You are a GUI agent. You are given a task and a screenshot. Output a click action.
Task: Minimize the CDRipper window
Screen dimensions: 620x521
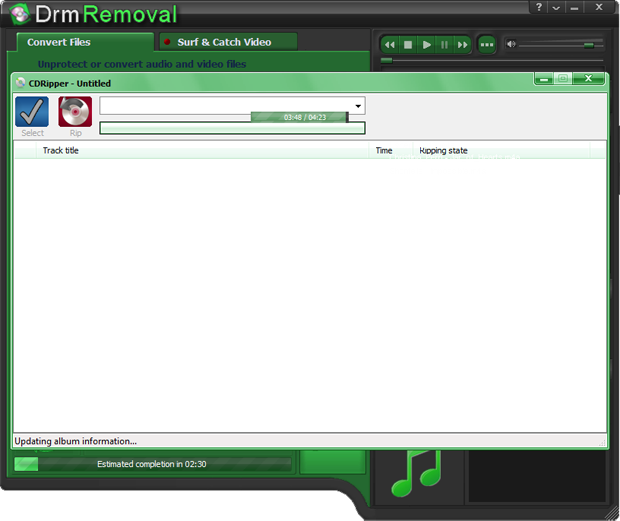544,79
